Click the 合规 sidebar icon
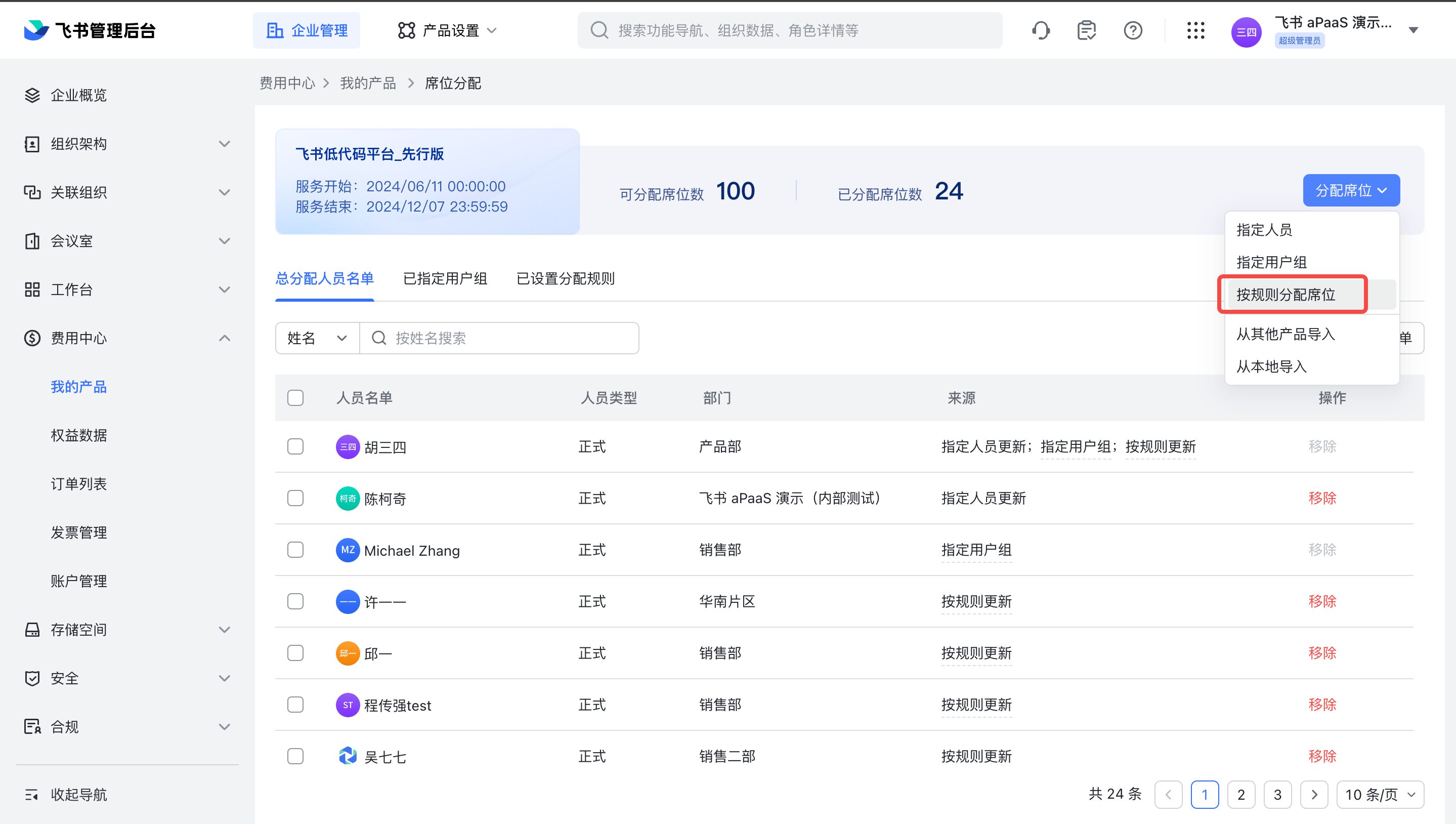Screen dimensions: 1456x824 click(32, 727)
